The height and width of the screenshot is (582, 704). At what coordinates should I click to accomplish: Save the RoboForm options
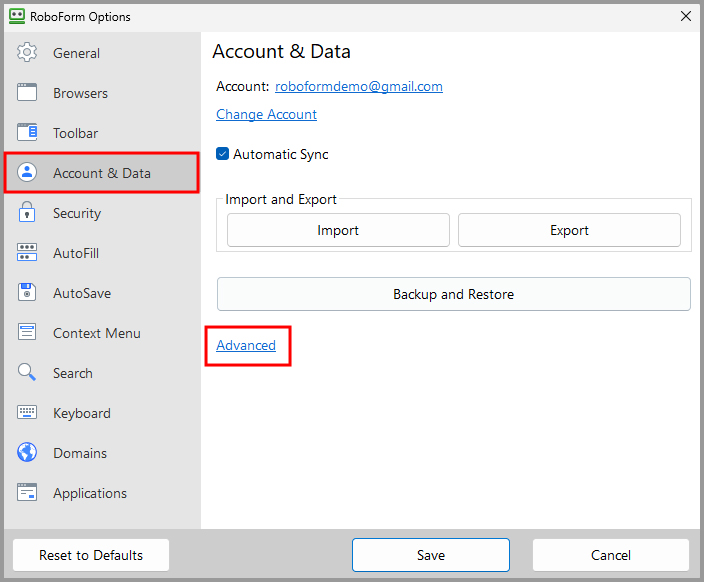click(x=431, y=555)
